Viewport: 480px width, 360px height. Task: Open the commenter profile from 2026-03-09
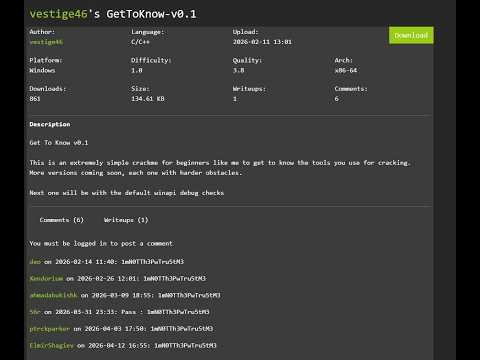pyautogui.click(x=53, y=295)
